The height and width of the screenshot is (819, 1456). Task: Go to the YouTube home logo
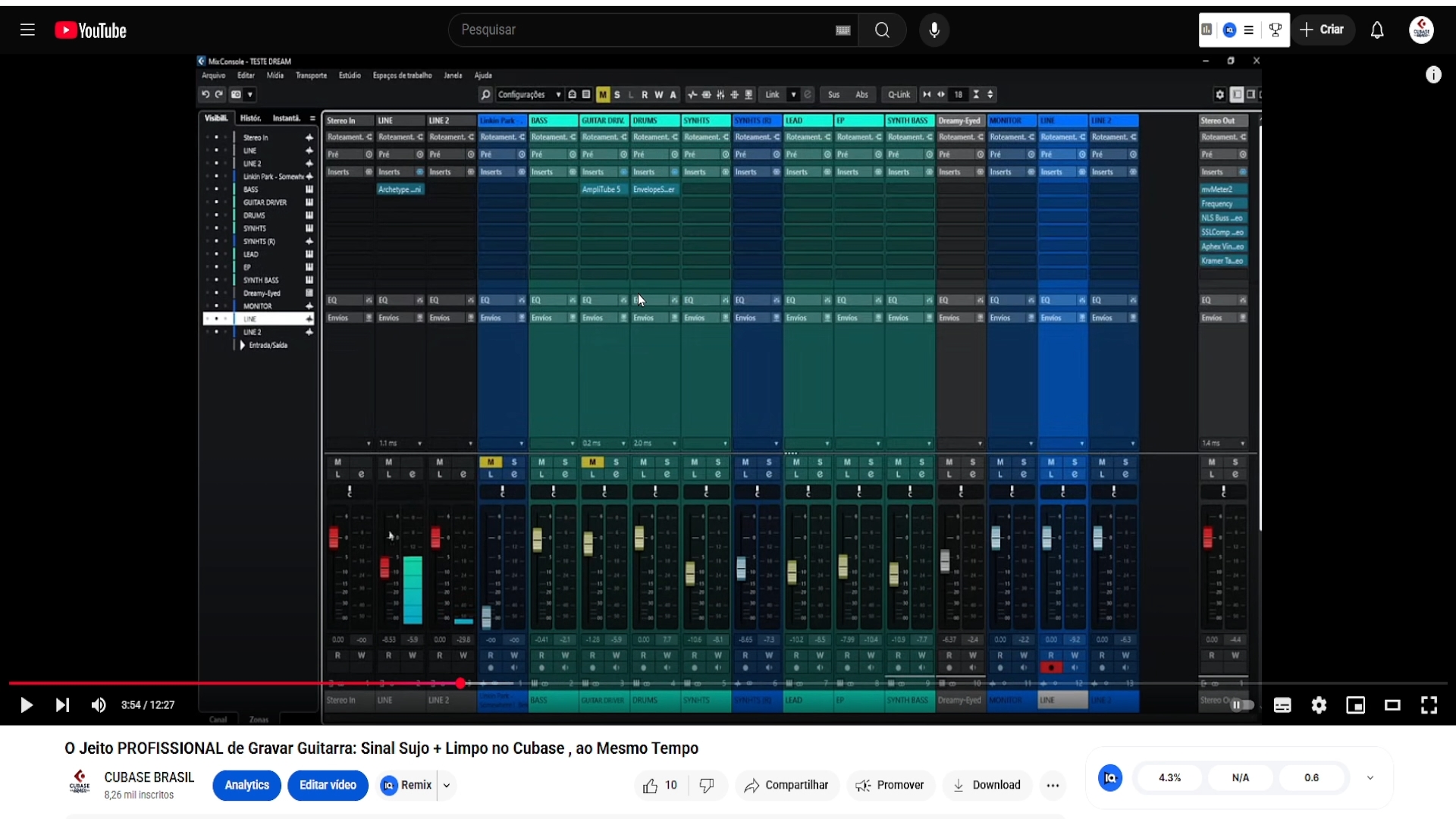pos(90,30)
